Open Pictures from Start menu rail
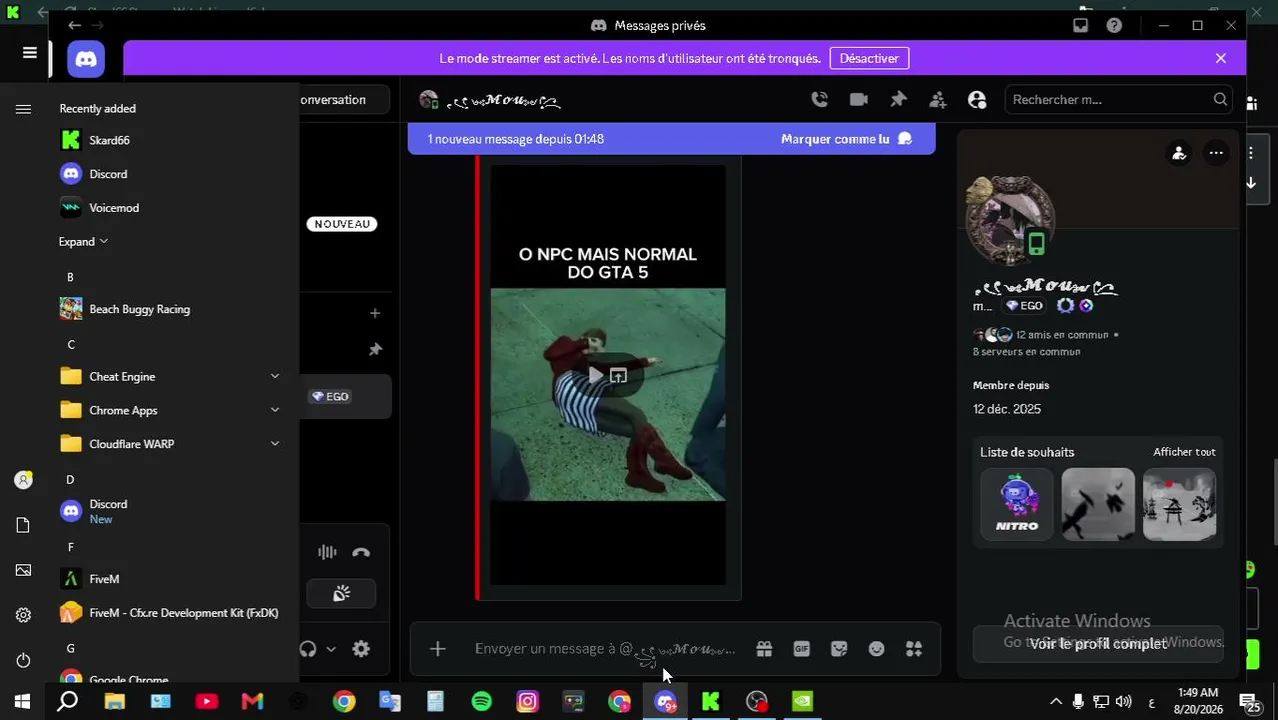Viewport: 1278px width, 720px height. click(23, 570)
